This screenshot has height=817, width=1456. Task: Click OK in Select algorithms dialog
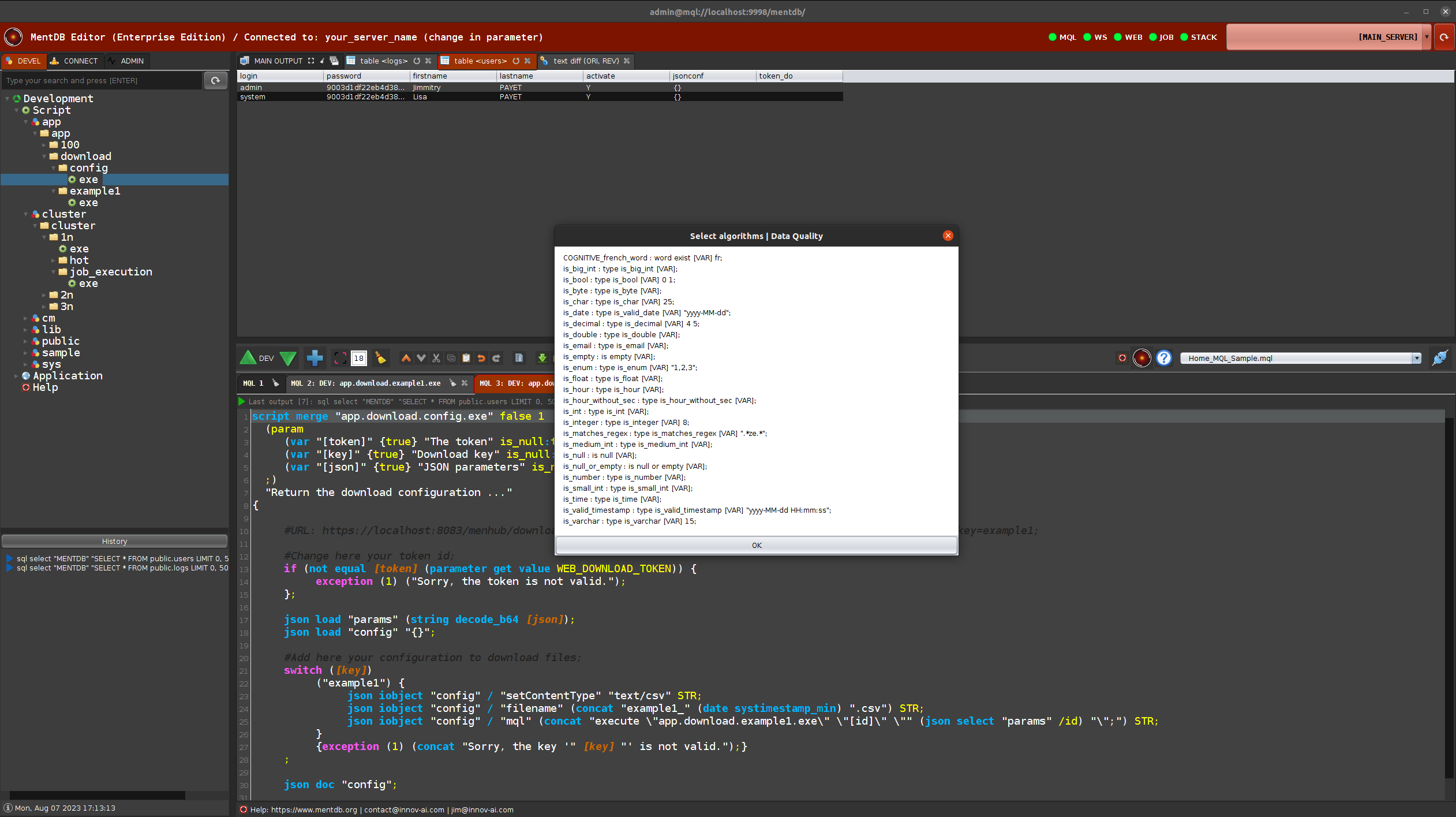coord(756,545)
